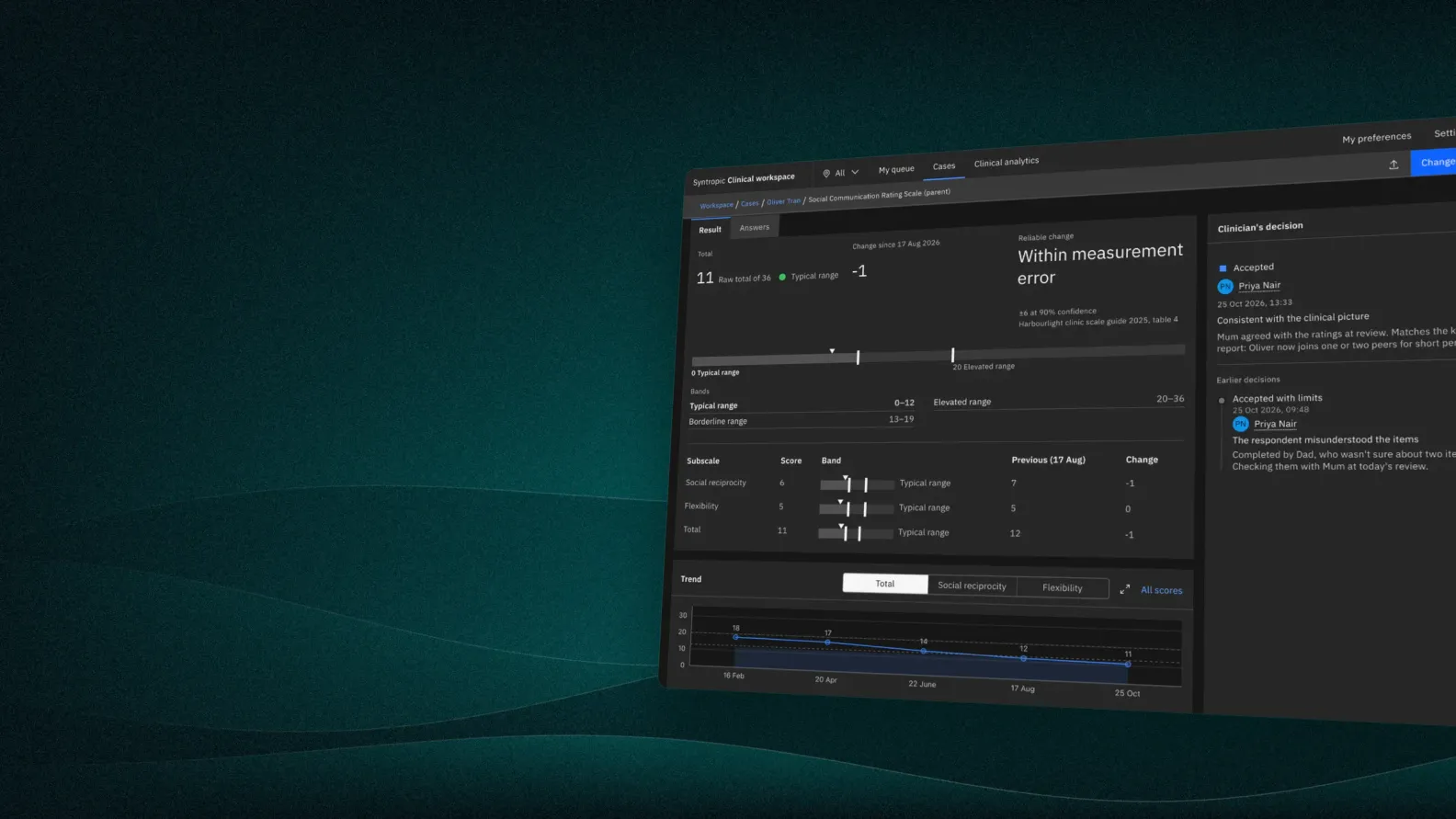The width and height of the screenshot is (1456, 819).
Task: Open Oliver Tran in the breadcrumb
Action: click(x=784, y=201)
